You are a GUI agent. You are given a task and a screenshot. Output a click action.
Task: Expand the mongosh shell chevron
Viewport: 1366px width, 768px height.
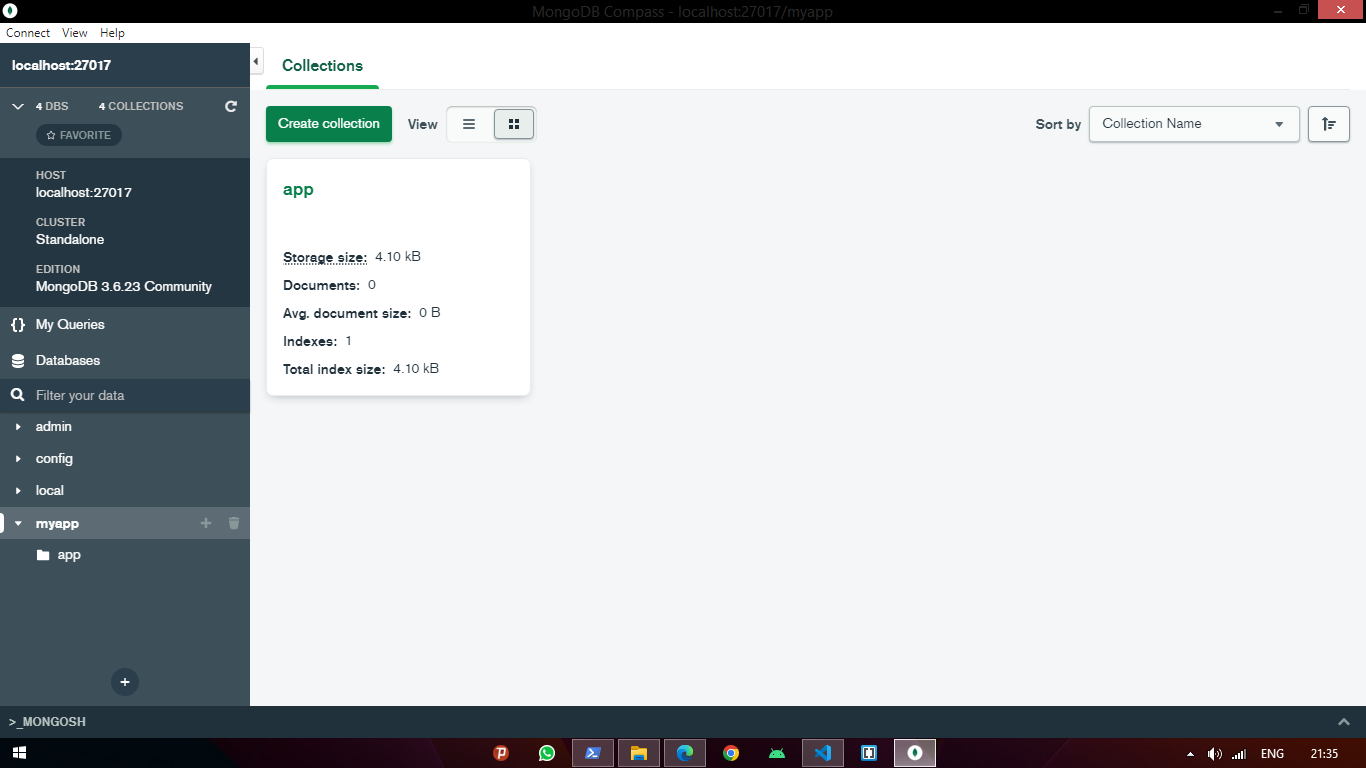1345,722
